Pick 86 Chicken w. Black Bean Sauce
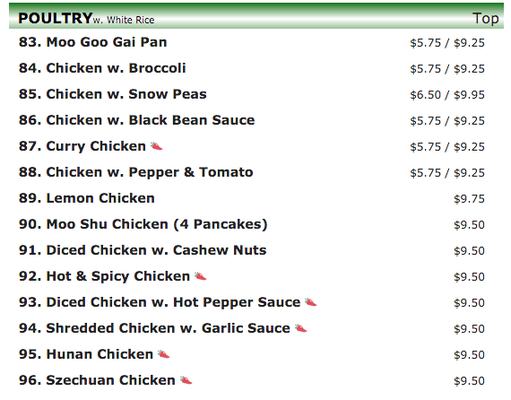The height and width of the screenshot is (400, 511). tap(137, 120)
